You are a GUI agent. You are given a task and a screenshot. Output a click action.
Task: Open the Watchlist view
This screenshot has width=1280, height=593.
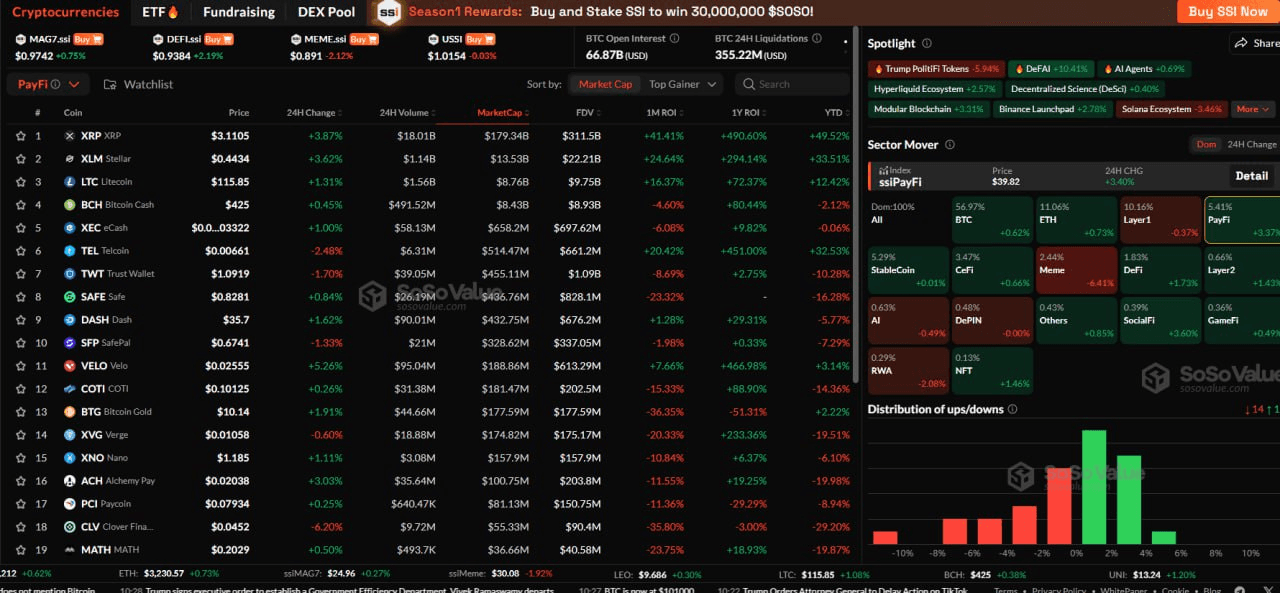138,85
